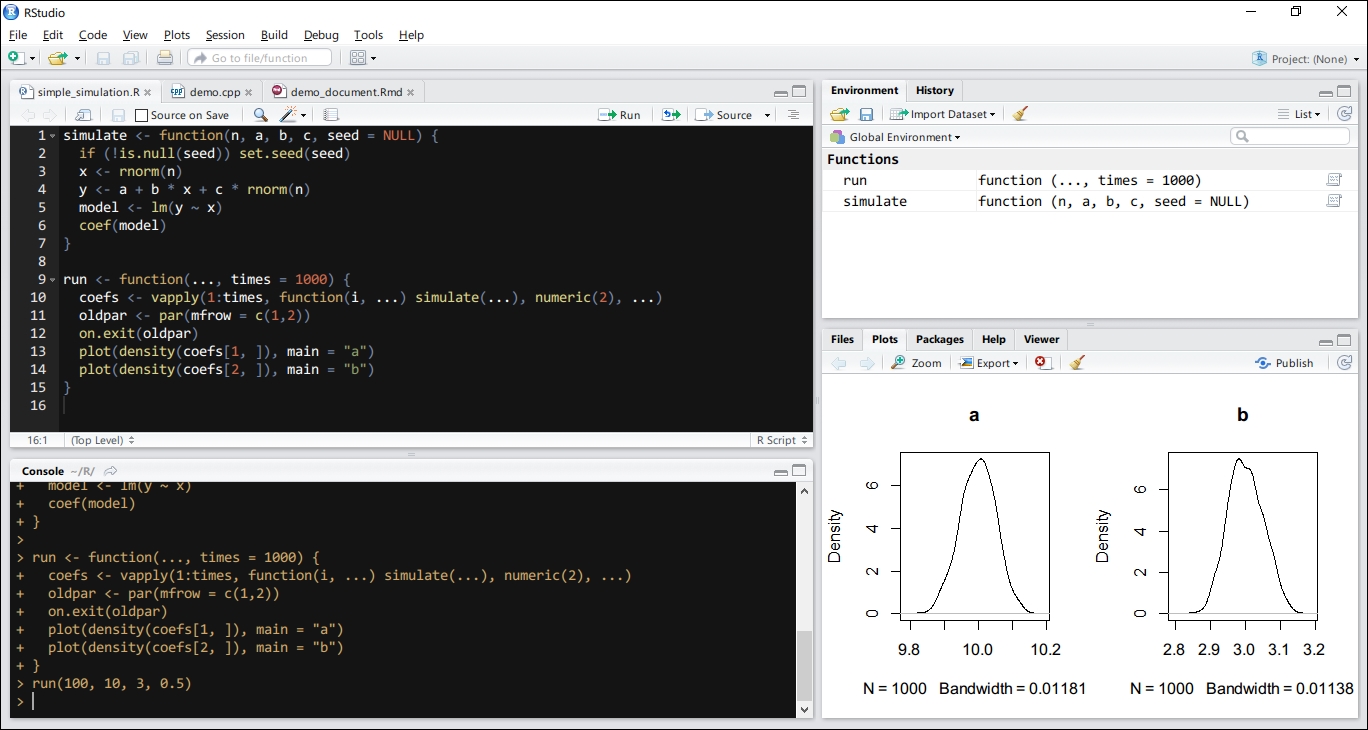Click the document outline icon in editor
Screen dimensions: 1368x730
(793, 115)
